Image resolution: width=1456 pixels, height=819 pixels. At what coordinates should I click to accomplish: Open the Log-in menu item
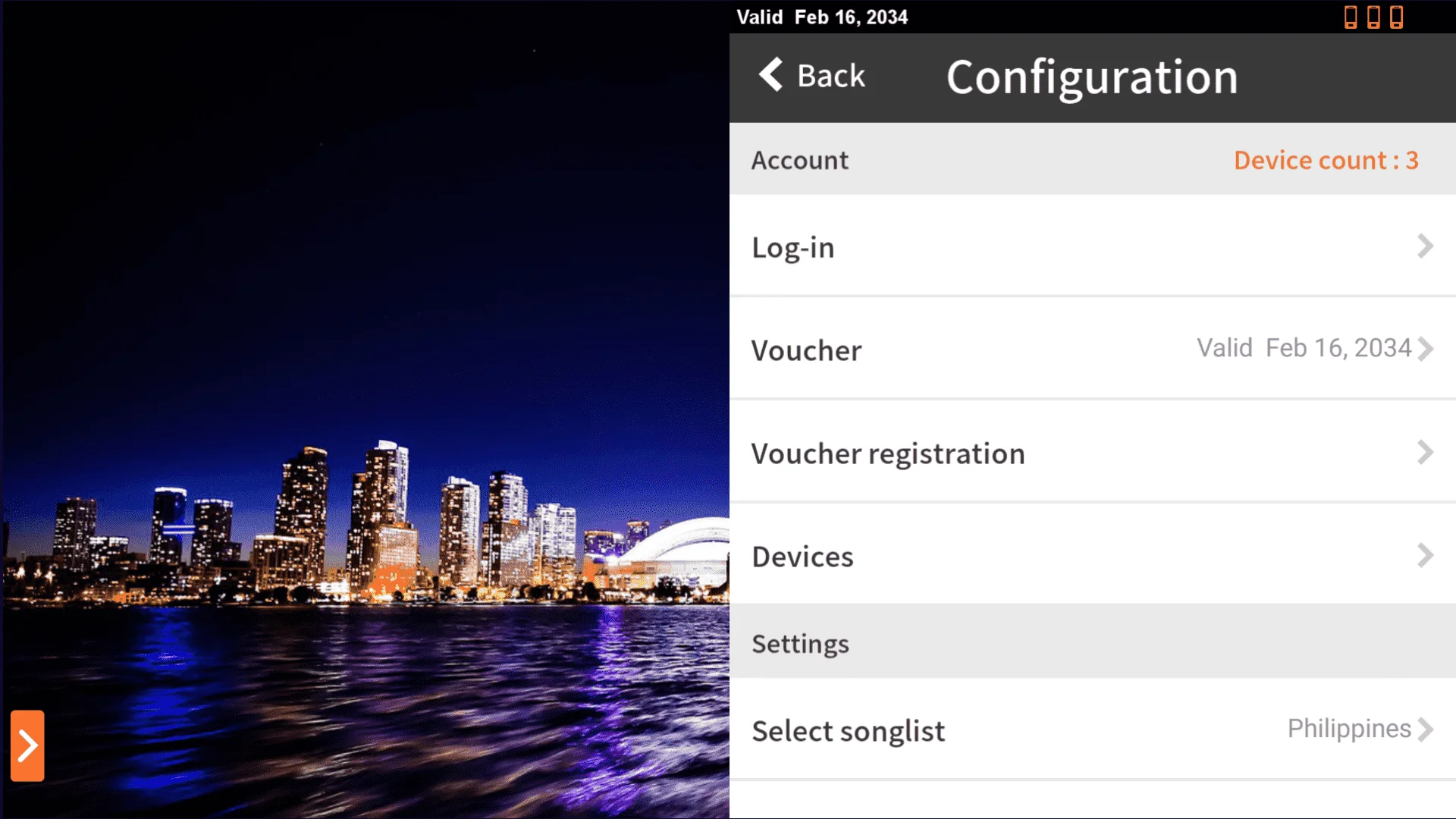click(1093, 246)
